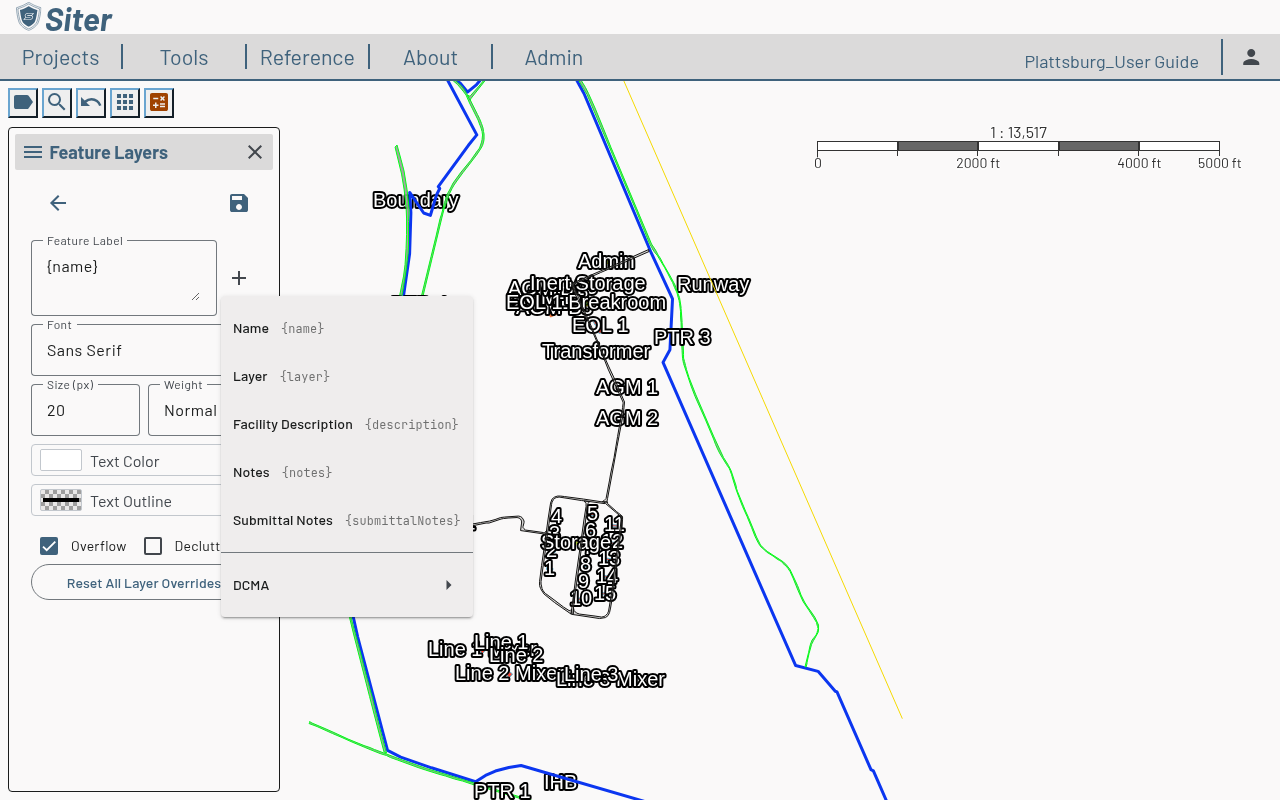Expand the DCMA submenu
The width and height of the screenshot is (1280, 800).
click(347, 585)
